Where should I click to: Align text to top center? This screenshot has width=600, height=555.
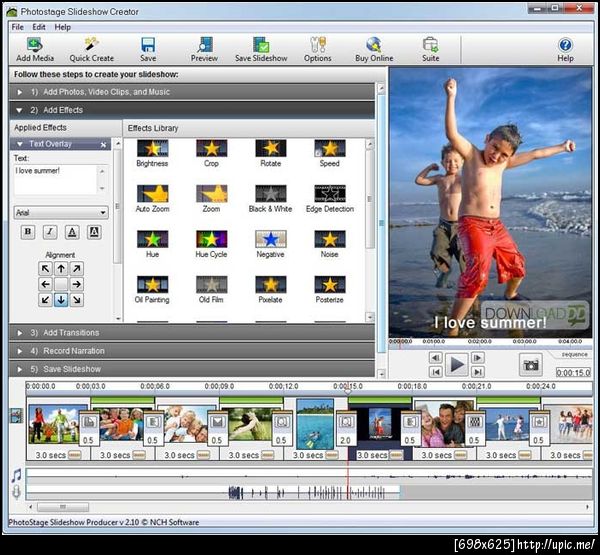tap(61, 269)
